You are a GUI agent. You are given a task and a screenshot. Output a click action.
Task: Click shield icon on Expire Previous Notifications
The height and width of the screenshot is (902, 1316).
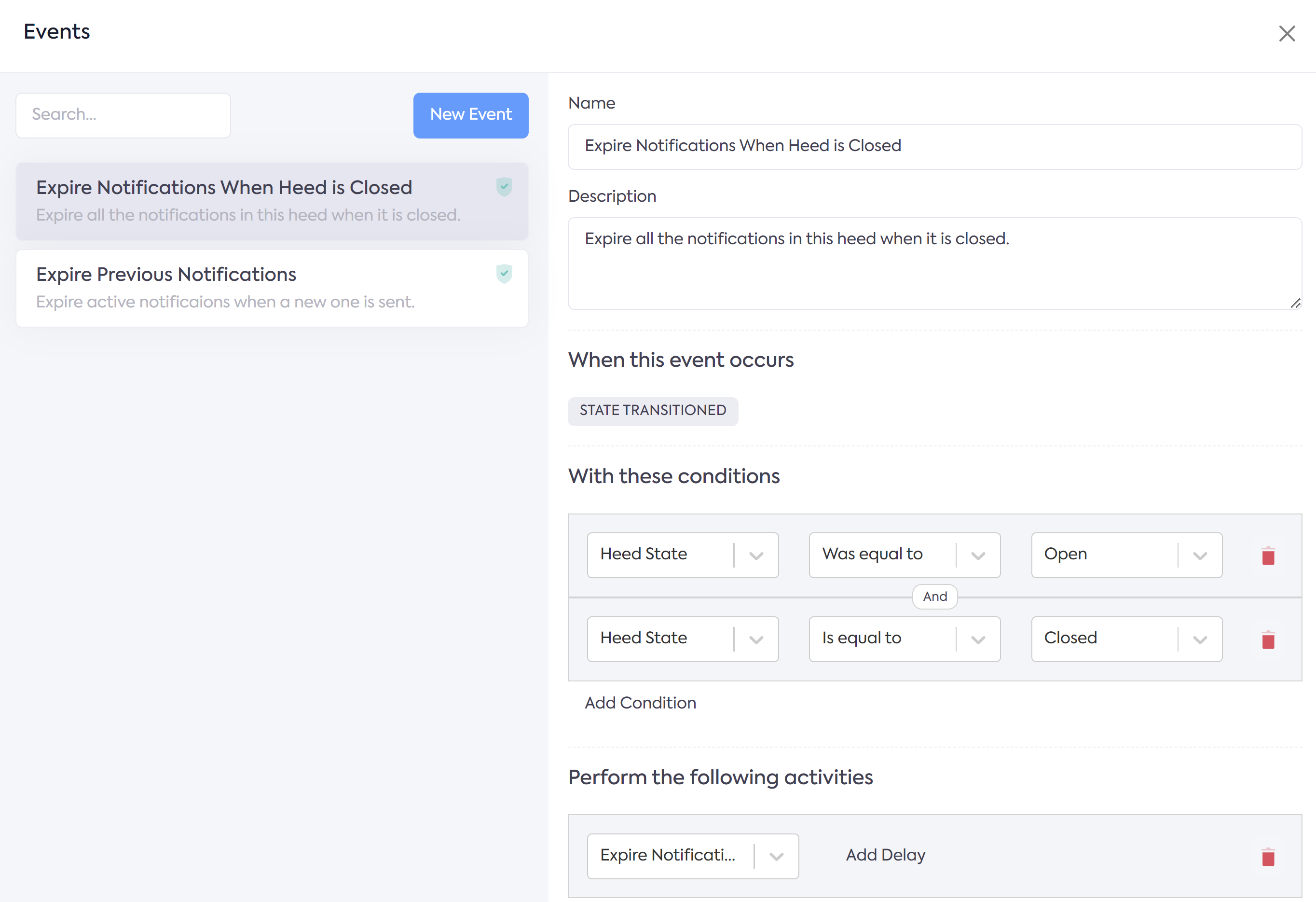[504, 274]
